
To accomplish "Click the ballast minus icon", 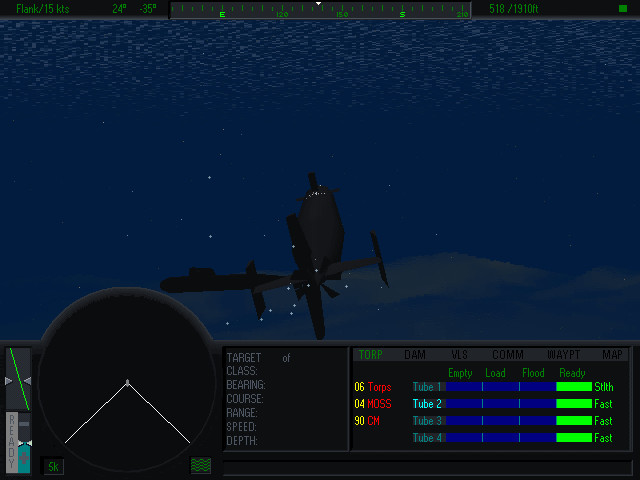I will coord(24,424).
